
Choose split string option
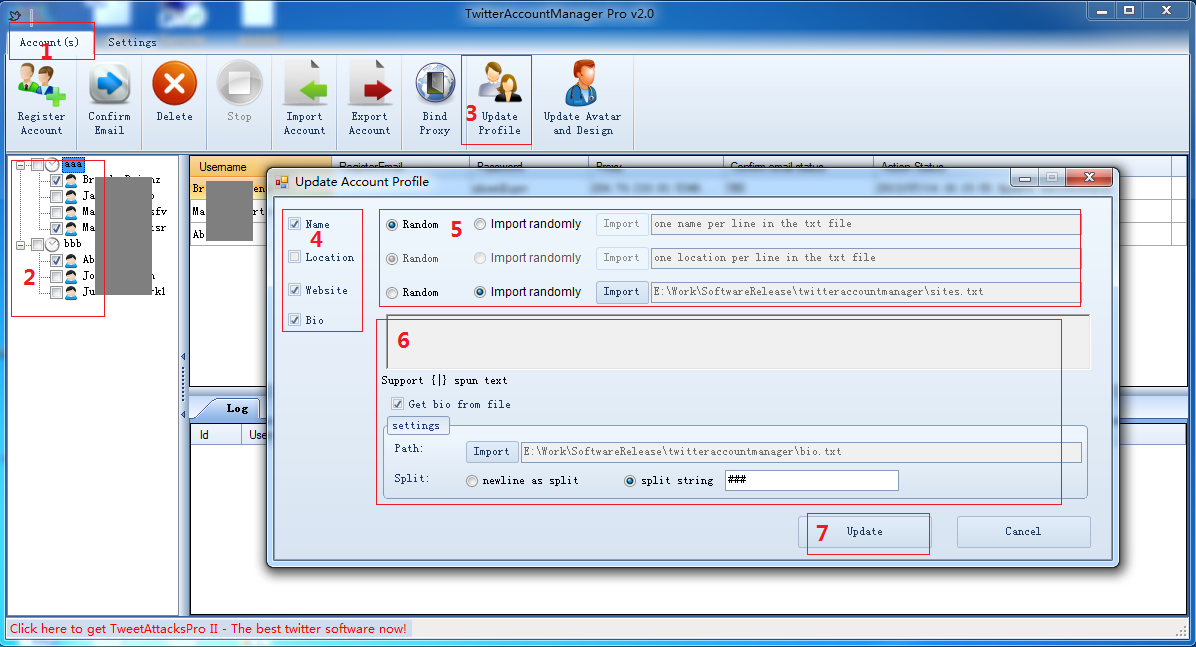[630, 481]
